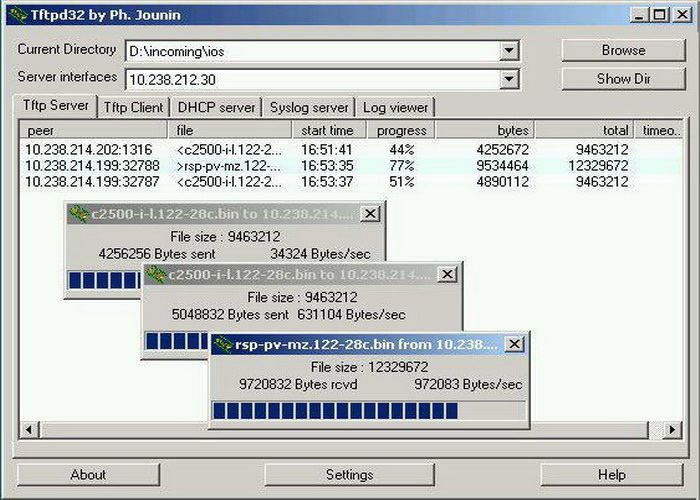Click the About button
The image size is (700, 500).
[88, 475]
